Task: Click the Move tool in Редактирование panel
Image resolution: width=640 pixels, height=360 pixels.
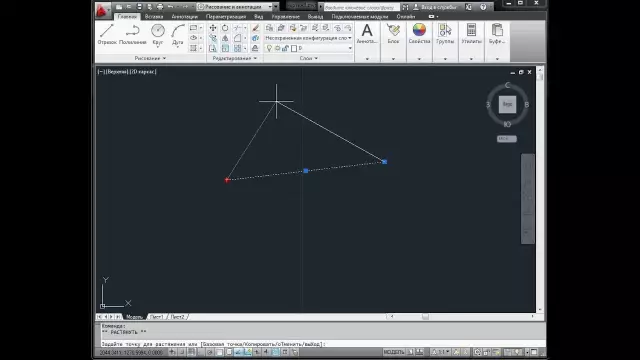Action: (213, 28)
